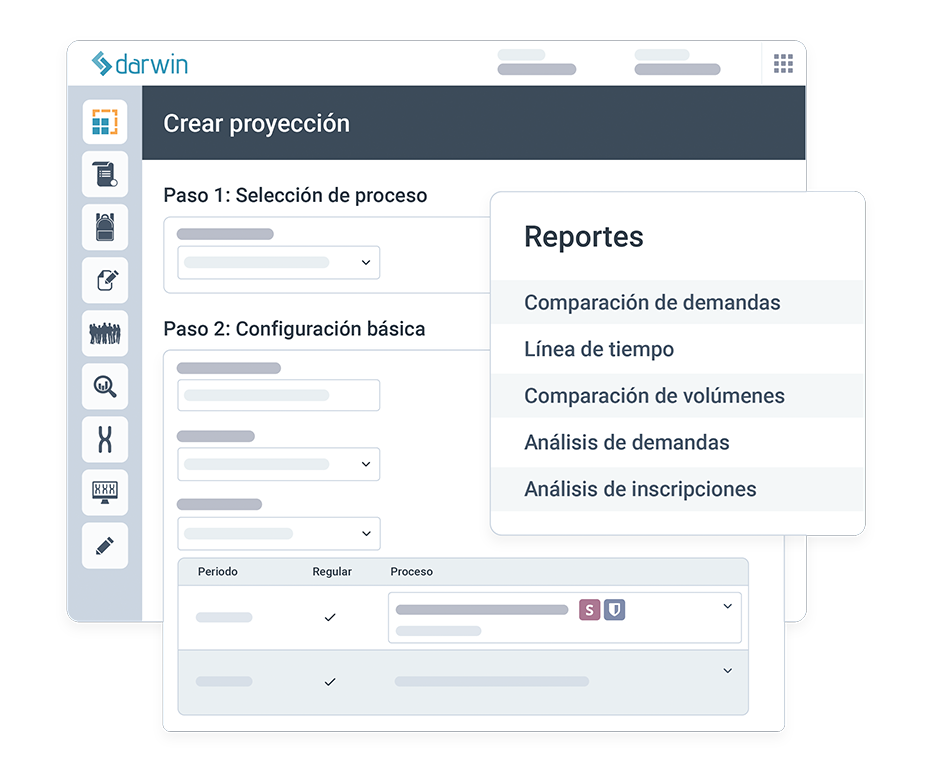Viewport: 934px width, 774px height.
Task: Select Comparación de demandas report
Action: pos(677,302)
